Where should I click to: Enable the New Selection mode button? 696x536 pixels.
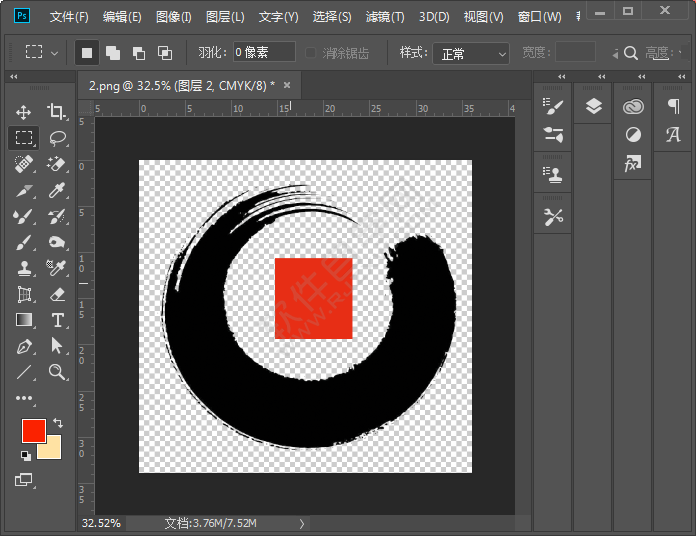click(87, 52)
